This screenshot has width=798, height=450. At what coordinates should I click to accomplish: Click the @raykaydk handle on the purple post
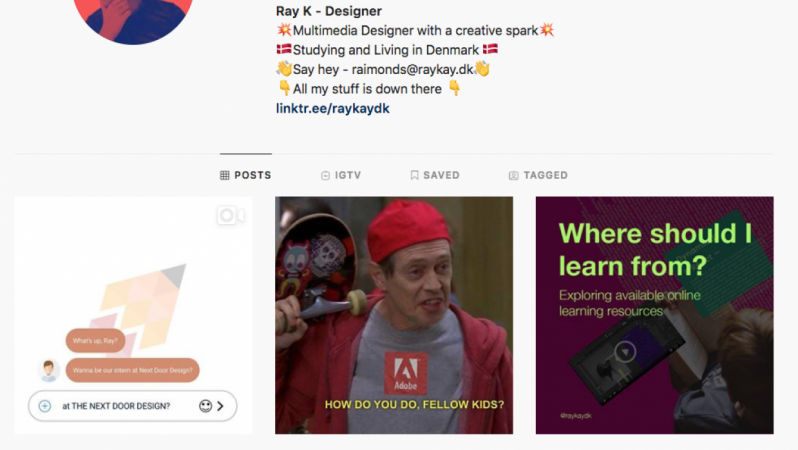pos(576,415)
